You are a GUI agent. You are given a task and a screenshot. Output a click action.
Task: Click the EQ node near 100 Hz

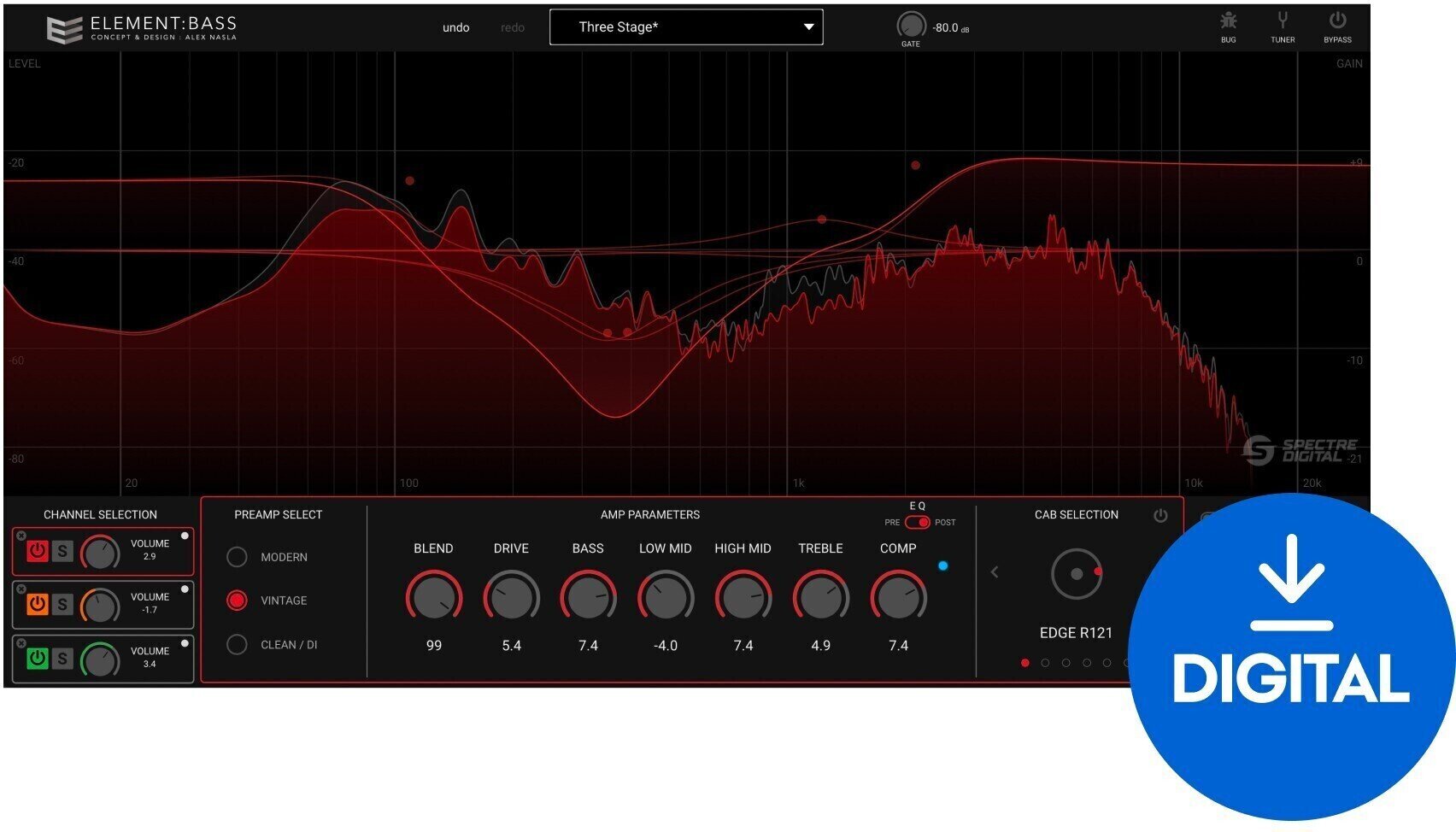(x=409, y=181)
